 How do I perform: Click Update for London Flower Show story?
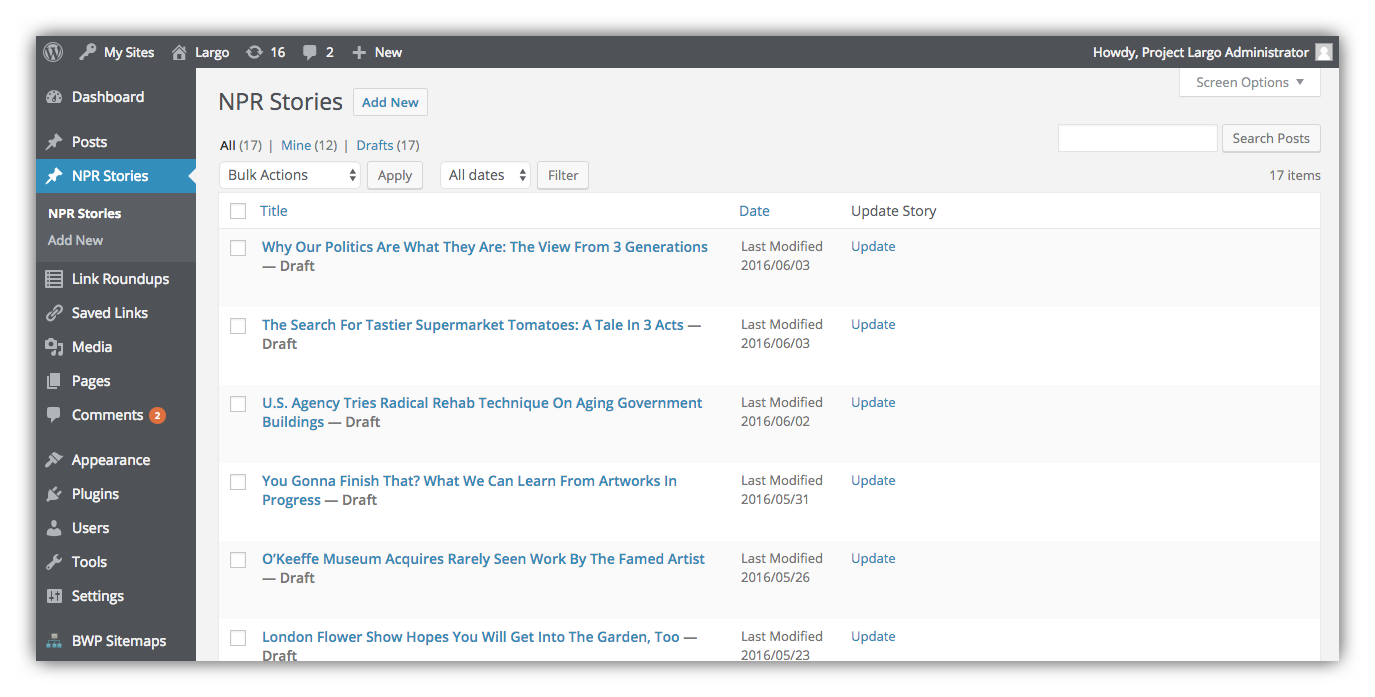(x=873, y=636)
